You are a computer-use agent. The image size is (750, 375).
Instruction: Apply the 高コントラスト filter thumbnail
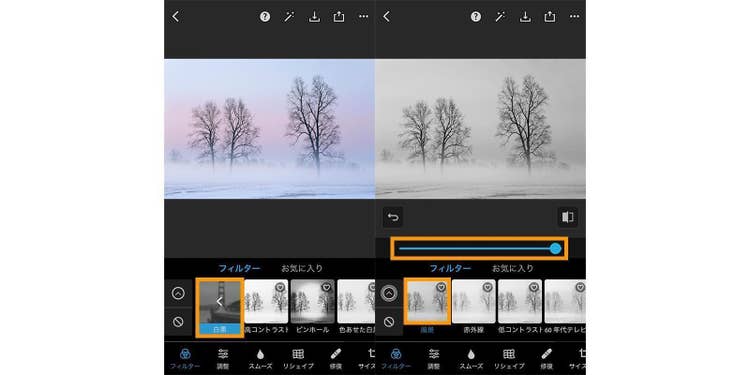click(266, 301)
